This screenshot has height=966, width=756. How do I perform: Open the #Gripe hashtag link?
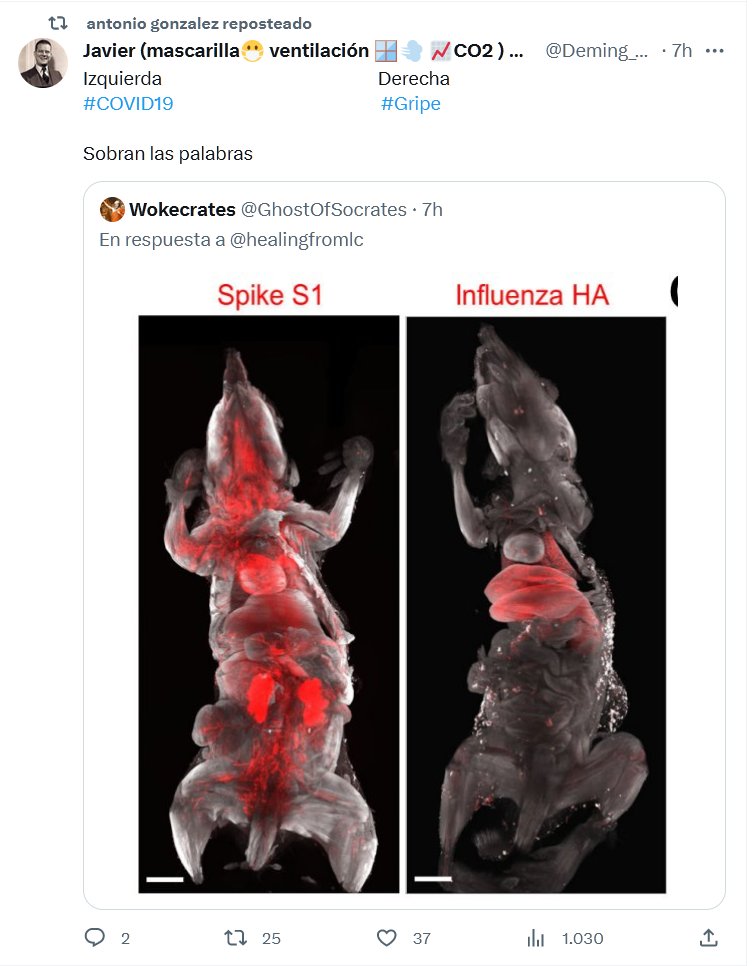pos(410,104)
